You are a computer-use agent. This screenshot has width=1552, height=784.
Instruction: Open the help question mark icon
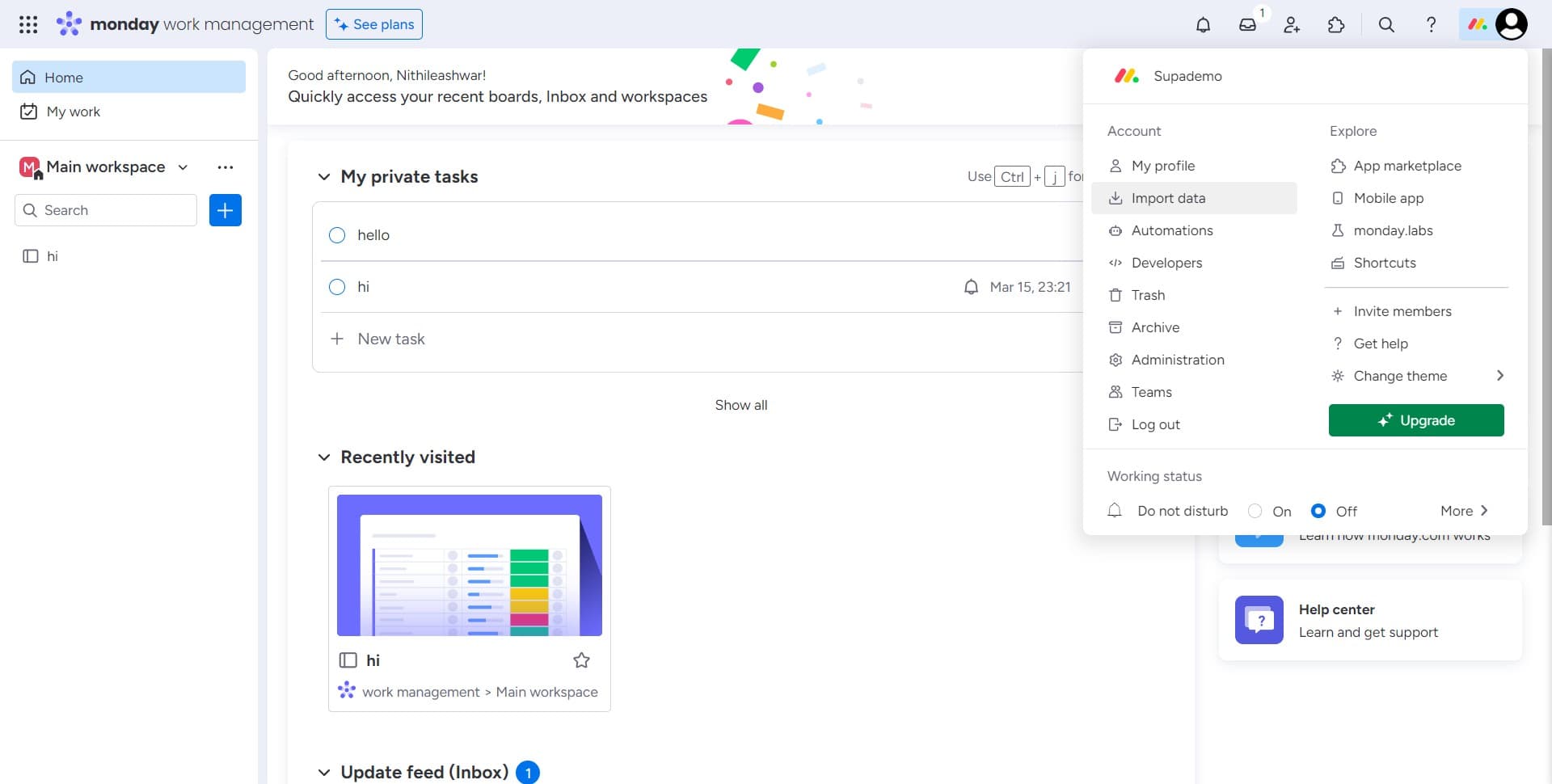(1431, 24)
